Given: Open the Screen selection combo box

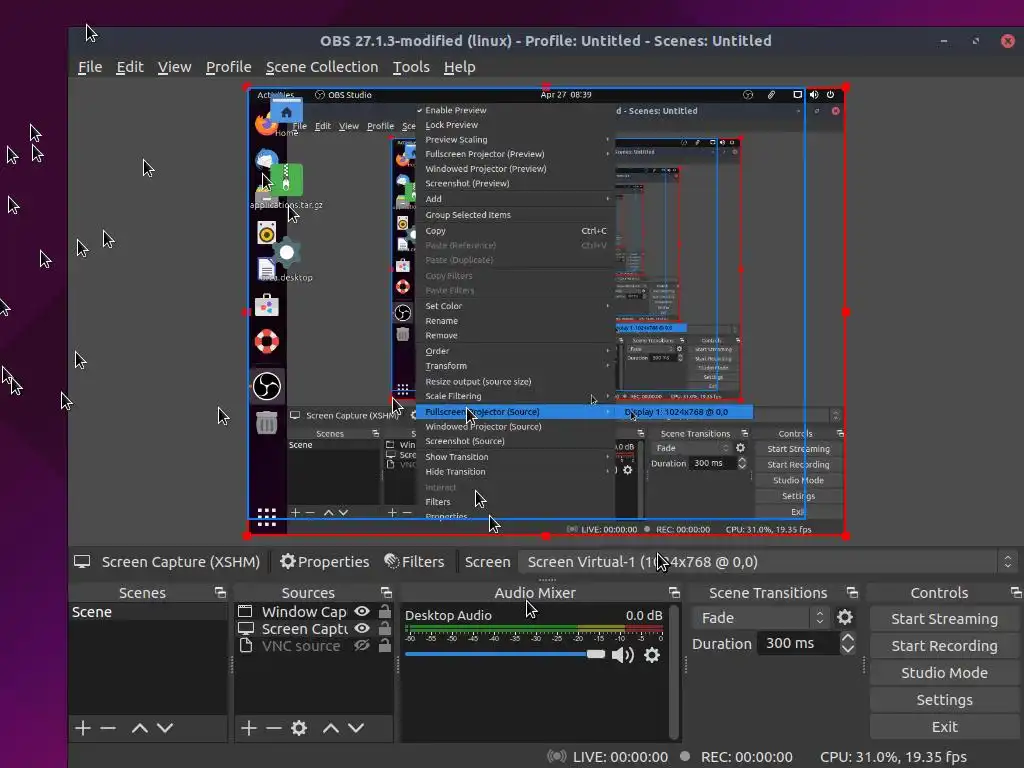Looking at the screenshot, I should (x=768, y=562).
